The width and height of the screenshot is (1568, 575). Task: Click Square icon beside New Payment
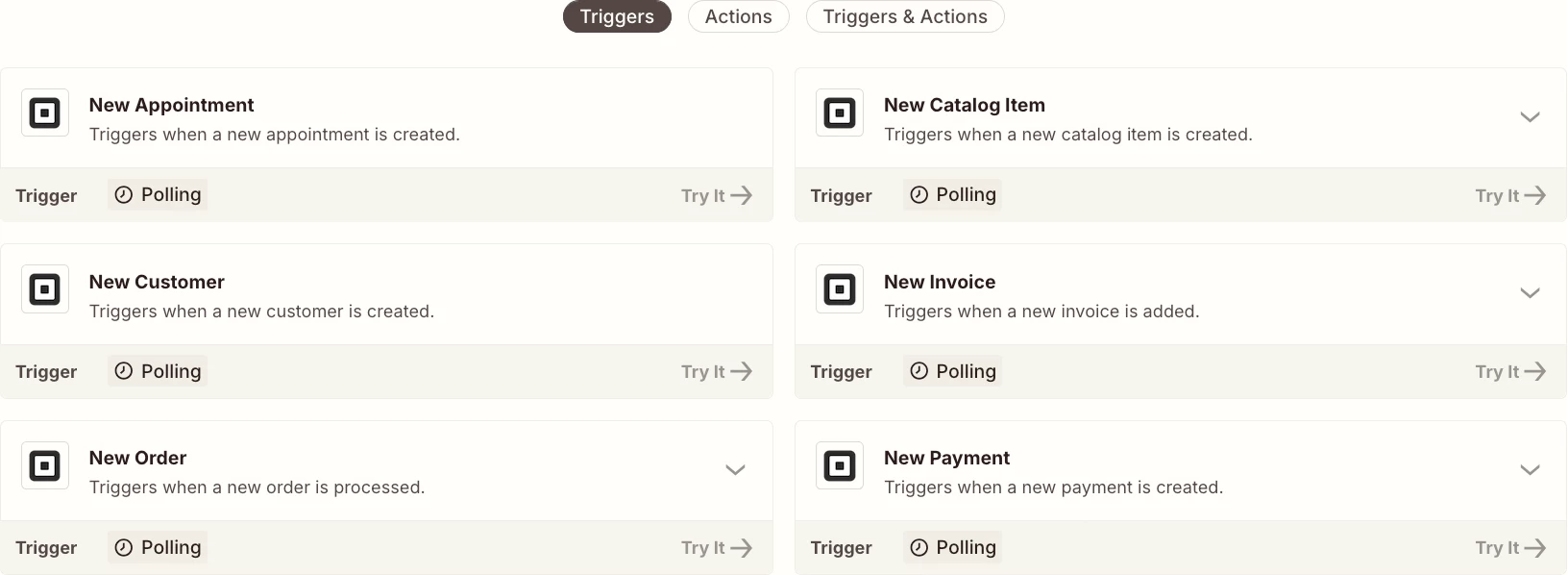pos(840,466)
